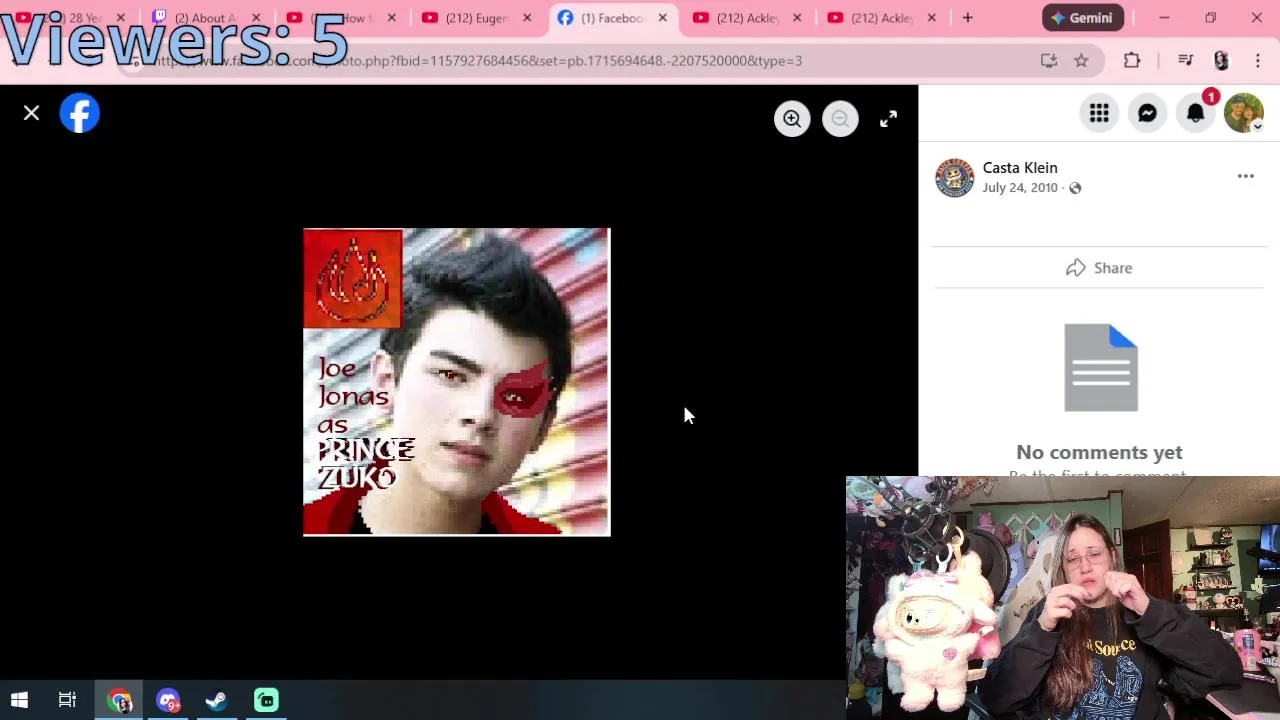This screenshot has height=720, width=1280.
Task: Click the browser address bar URL
Action: click(480, 61)
